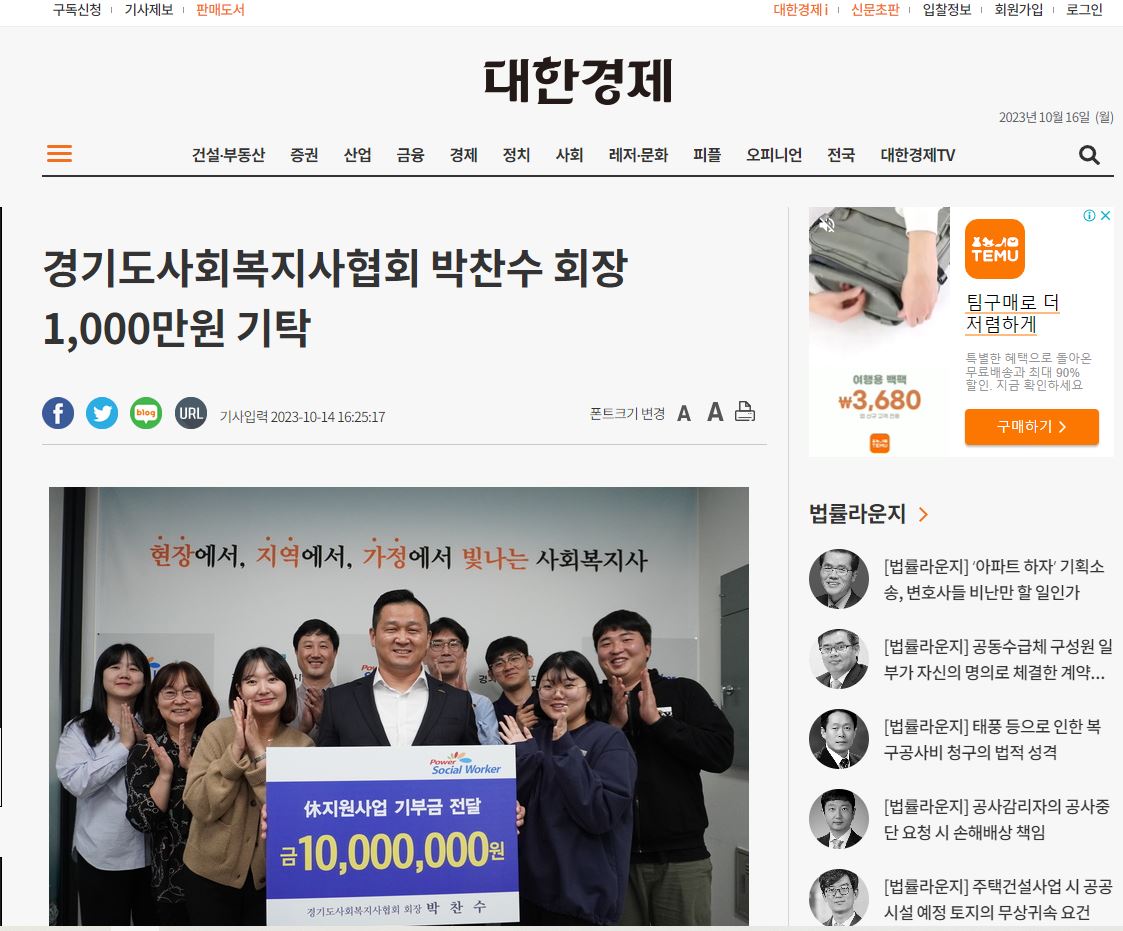This screenshot has height=931, width=1123.
Task: Print the article using printer icon
Action: 745,412
